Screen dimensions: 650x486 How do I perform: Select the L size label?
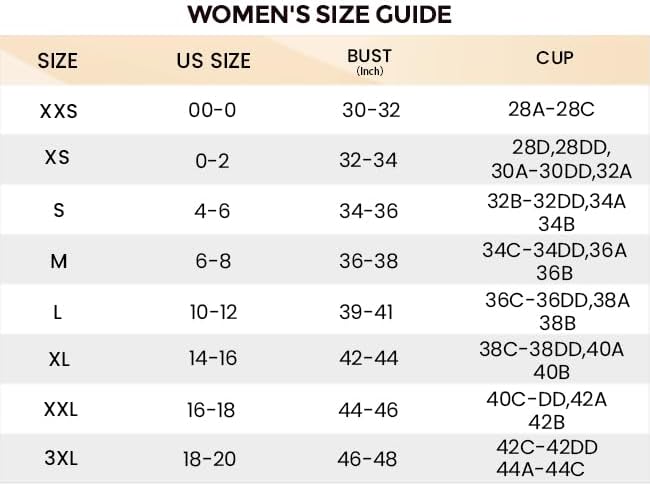(58, 311)
